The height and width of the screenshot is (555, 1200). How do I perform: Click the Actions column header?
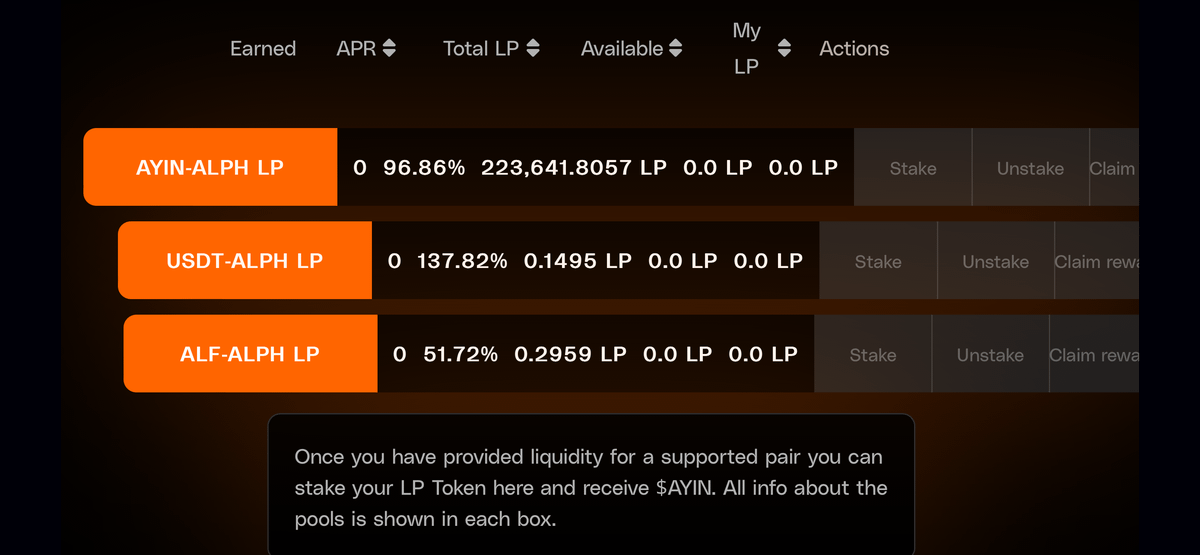(x=854, y=48)
